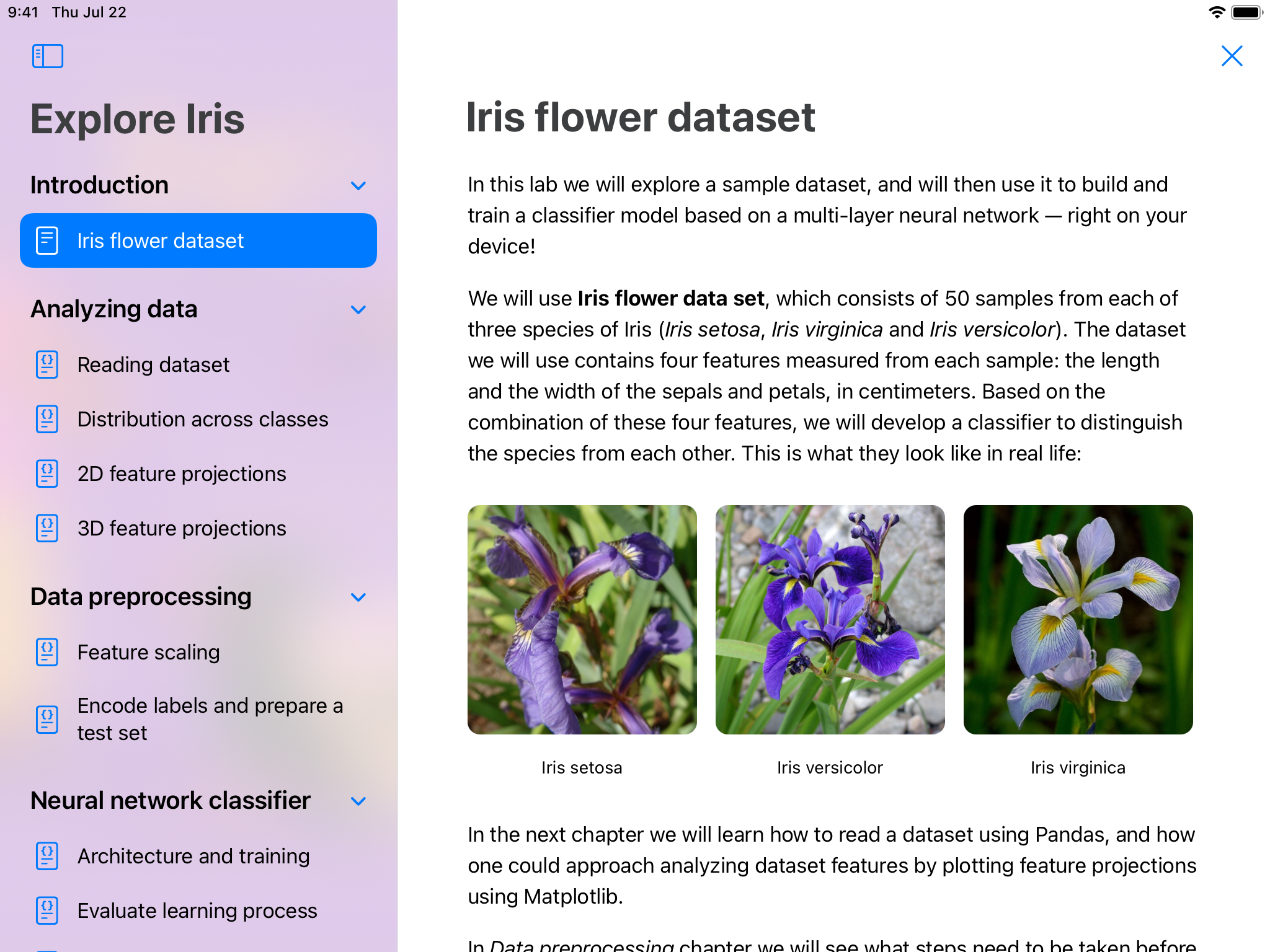Viewport: 1270px width, 952px height.
Task: Open the Distribution across classes page
Action: (203, 419)
